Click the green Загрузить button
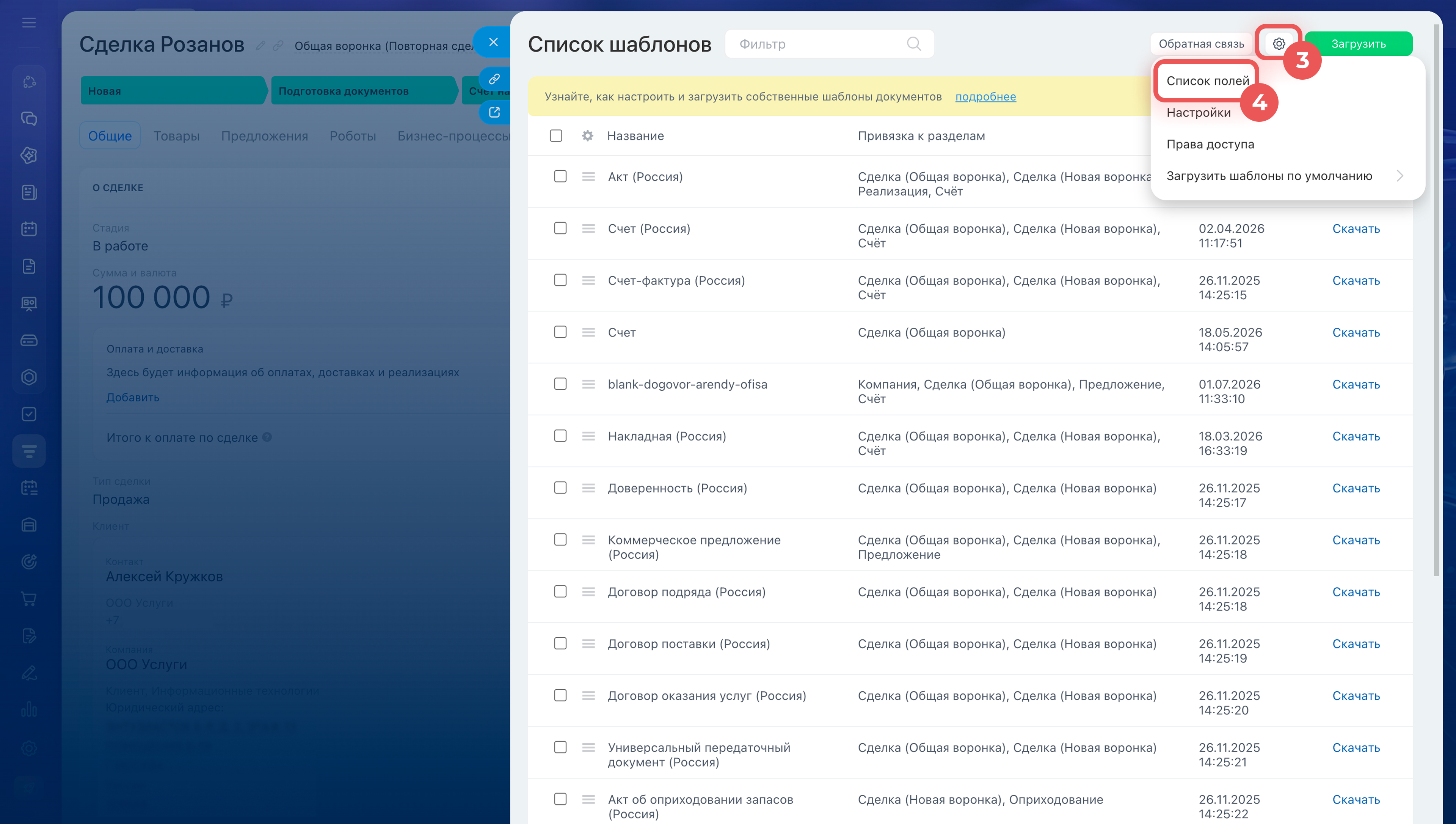The image size is (1456, 824). point(1358,44)
